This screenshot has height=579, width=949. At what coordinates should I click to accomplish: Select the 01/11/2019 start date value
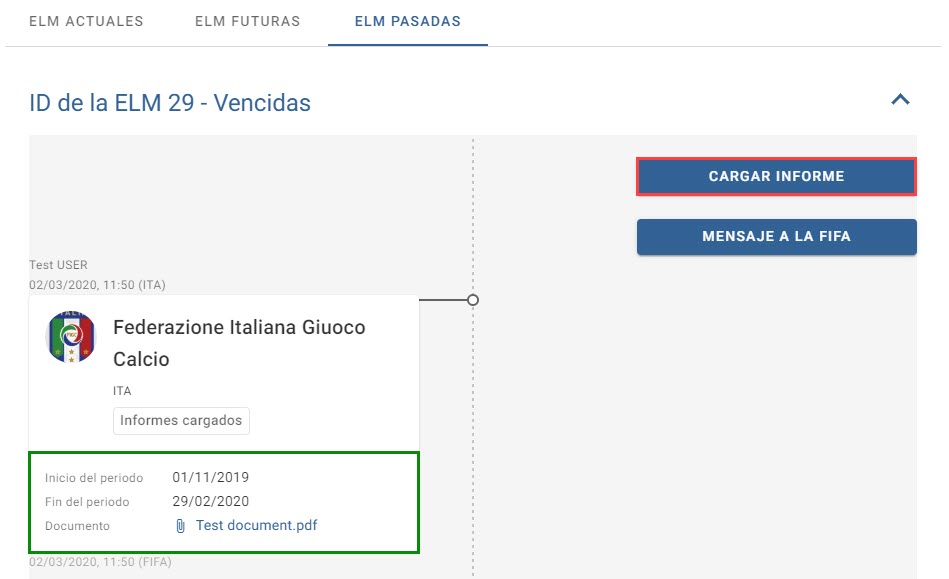211,477
